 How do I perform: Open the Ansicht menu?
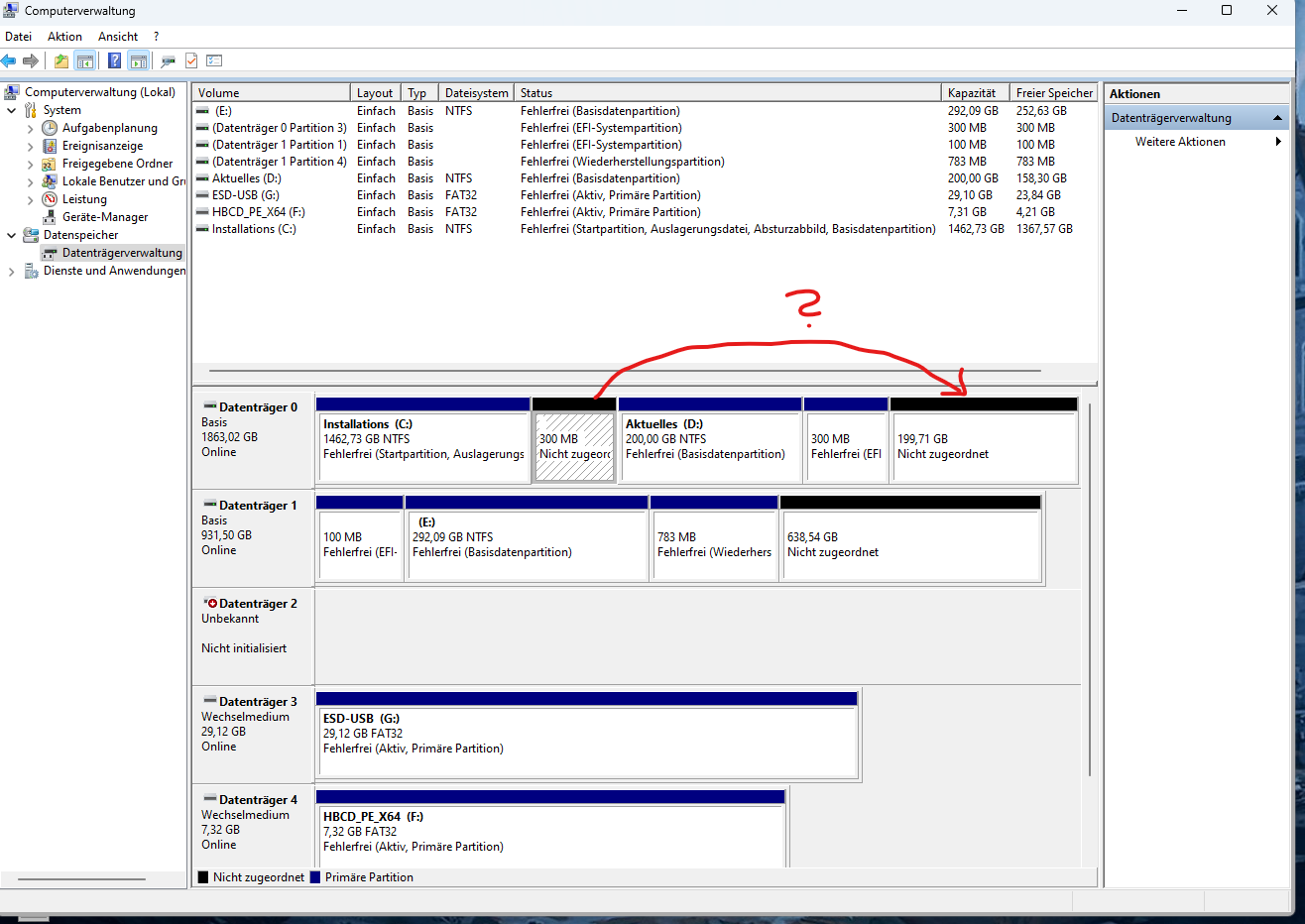pyautogui.click(x=118, y=37)
